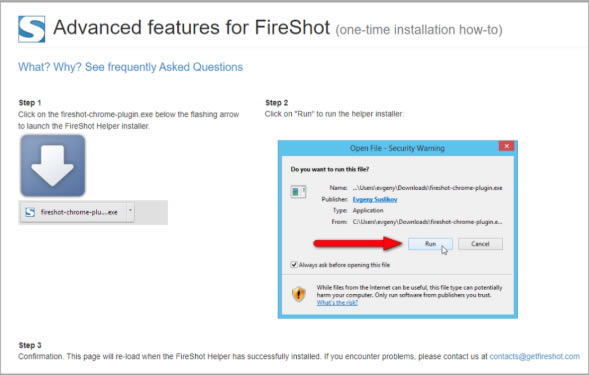
Task: Click the Run button
Action: click(x=430, y=244)
